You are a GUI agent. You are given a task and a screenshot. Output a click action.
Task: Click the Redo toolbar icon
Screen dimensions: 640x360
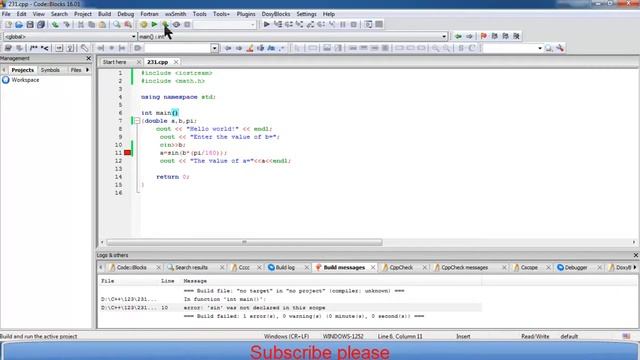(66, 24)
